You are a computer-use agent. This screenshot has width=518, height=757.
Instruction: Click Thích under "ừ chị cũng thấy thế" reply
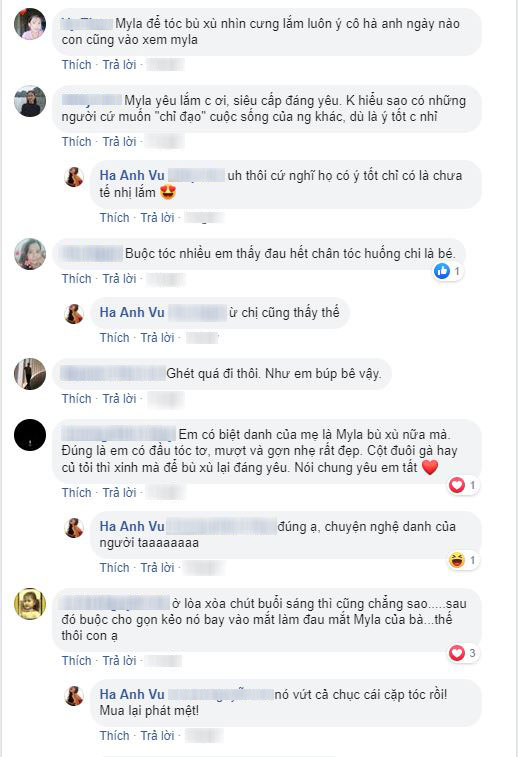(x=114, y=337)
